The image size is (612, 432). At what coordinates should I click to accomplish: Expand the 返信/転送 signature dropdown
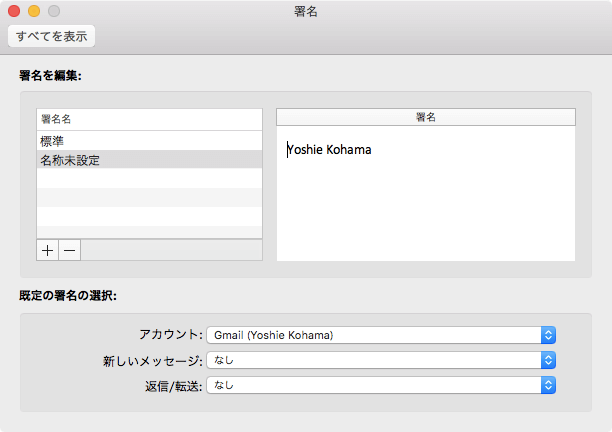pyautogui.click(x=380, y=384)
